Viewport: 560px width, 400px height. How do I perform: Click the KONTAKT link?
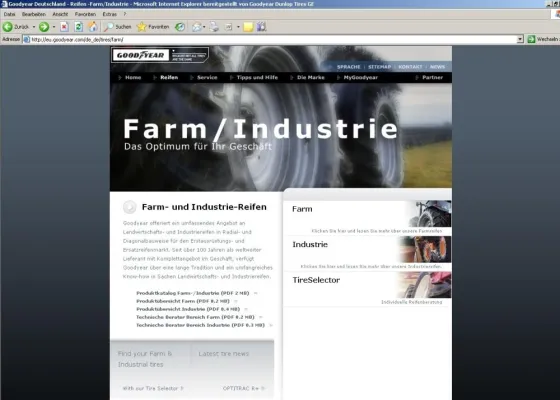tap(410, 67)
